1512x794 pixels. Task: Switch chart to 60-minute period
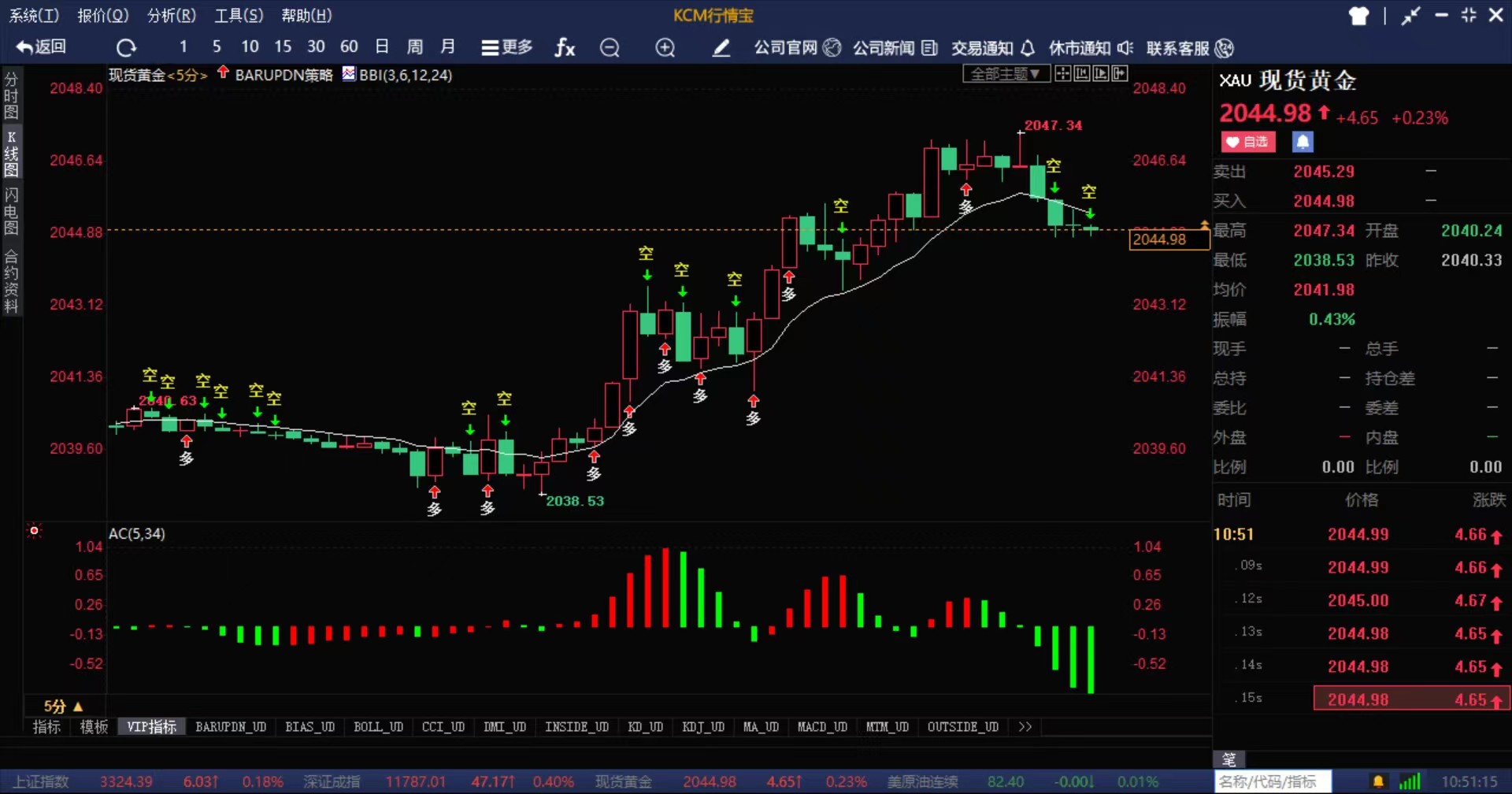[349, 46]
